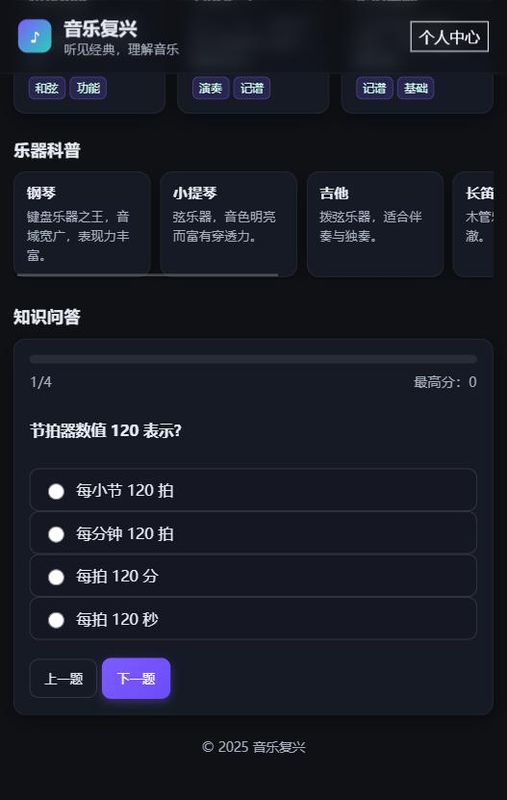Choose the 每拍 120 秒 radio option
This screenshot has height=800, width=507.
pos(253,619)
